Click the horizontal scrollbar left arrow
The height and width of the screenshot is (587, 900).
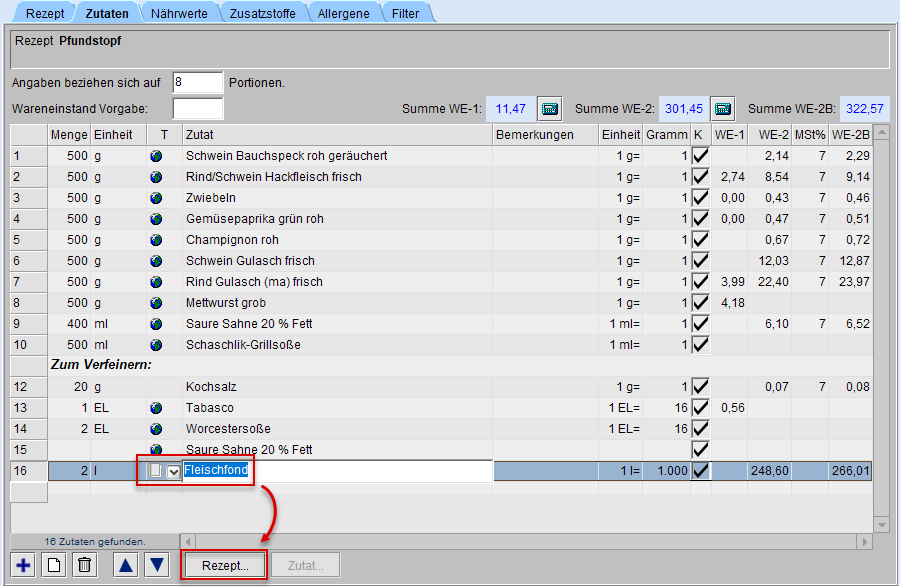(x=188, y=541)
